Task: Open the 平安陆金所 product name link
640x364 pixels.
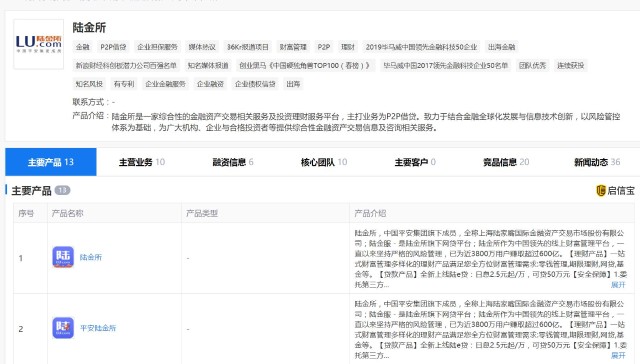Action: click(98, 328)
